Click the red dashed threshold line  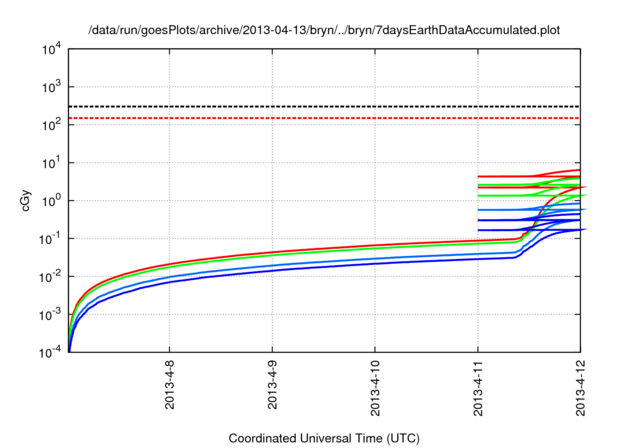[324, 118]
